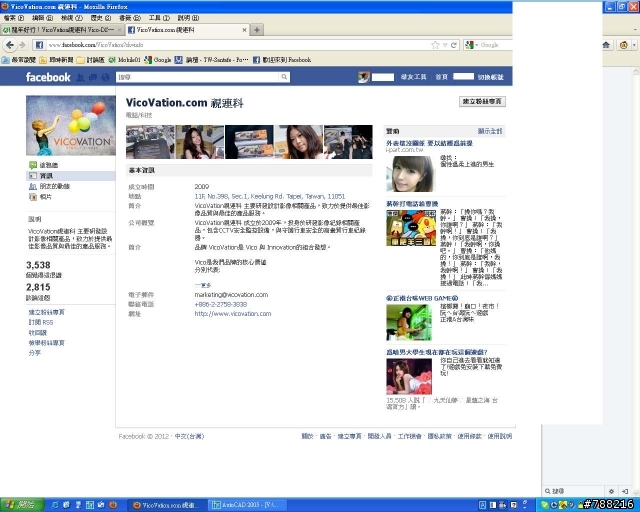This screenshot has width=640, height=512.
Task: Click Subscribe via RSS link in sidebar
Action: [41, 322]
